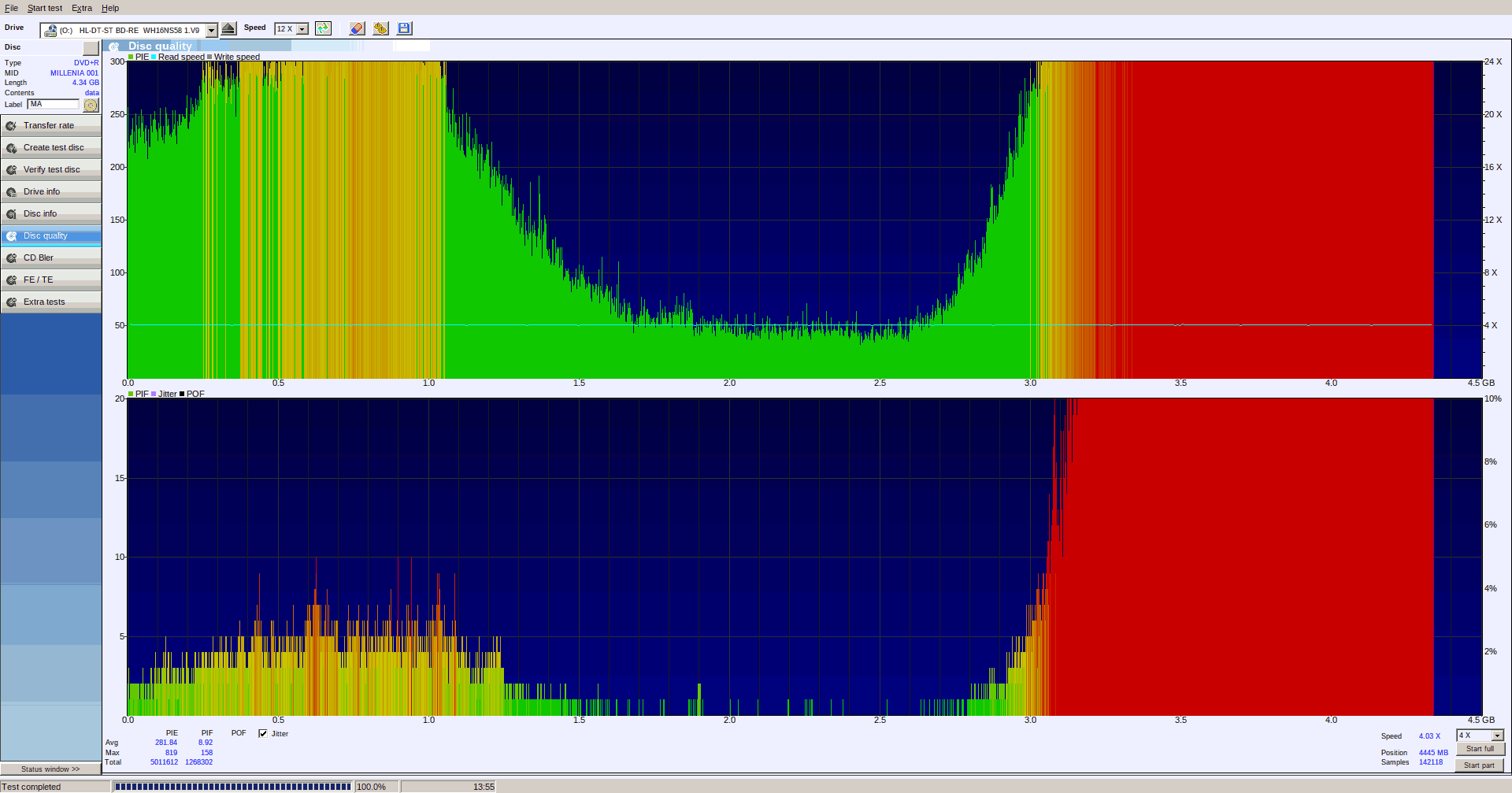
Task: Open the FE / TE test
Action: pos(50,279)
